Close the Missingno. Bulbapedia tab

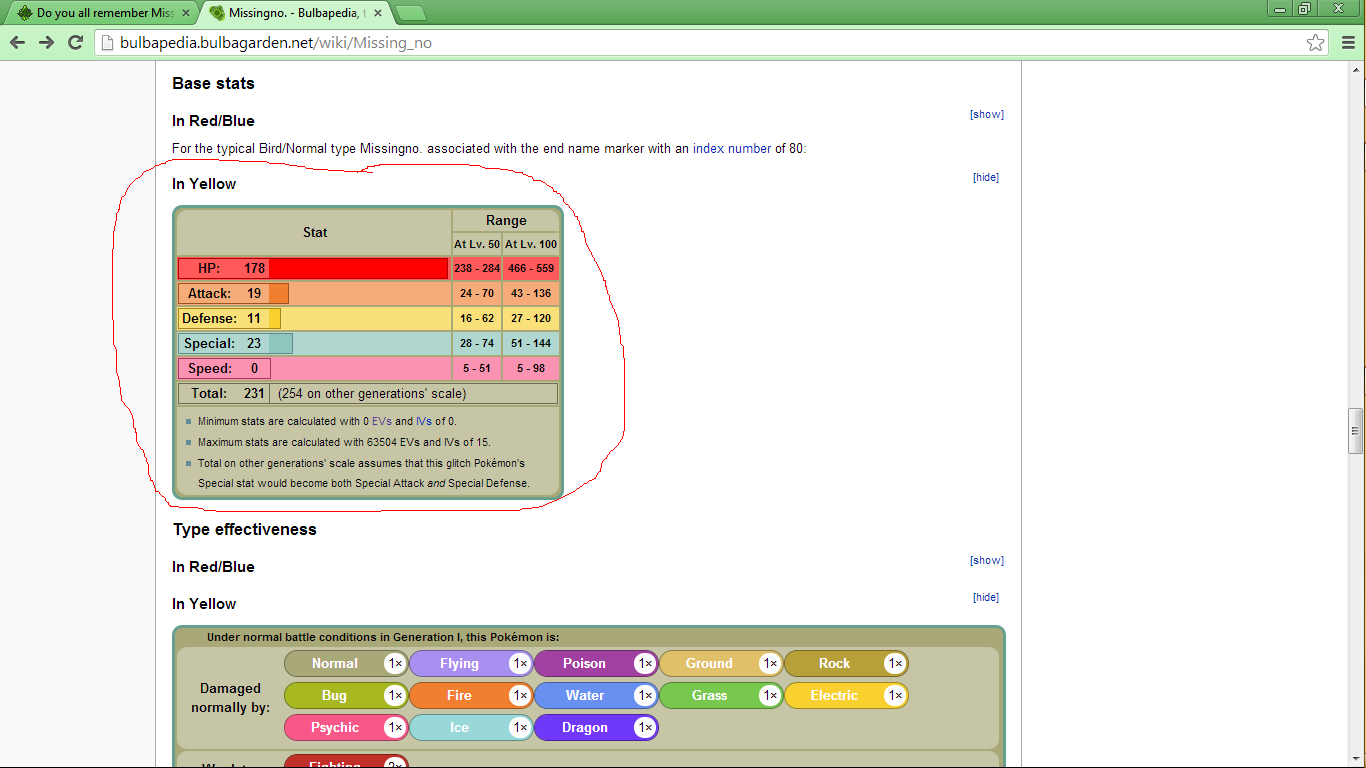click(378, 13)
